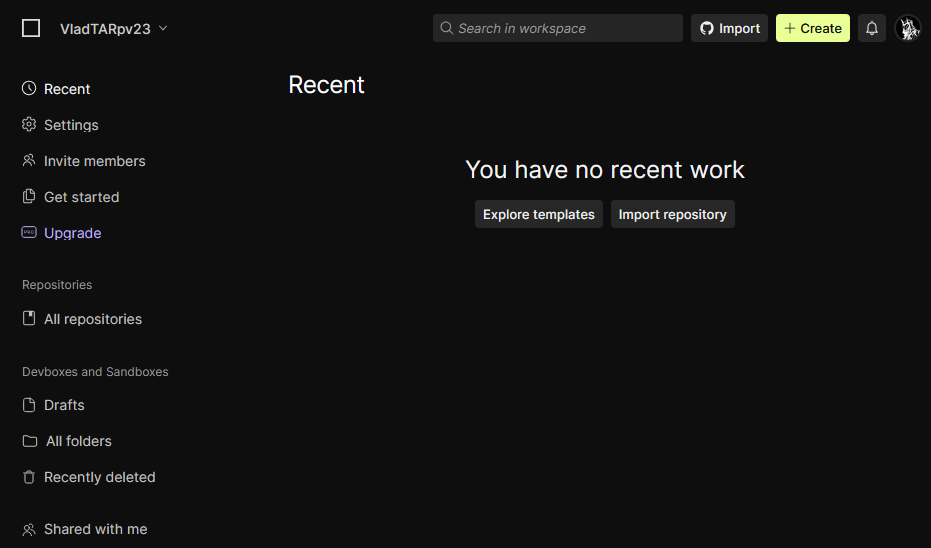Click the people icon beside Invite members

(29, 161)
